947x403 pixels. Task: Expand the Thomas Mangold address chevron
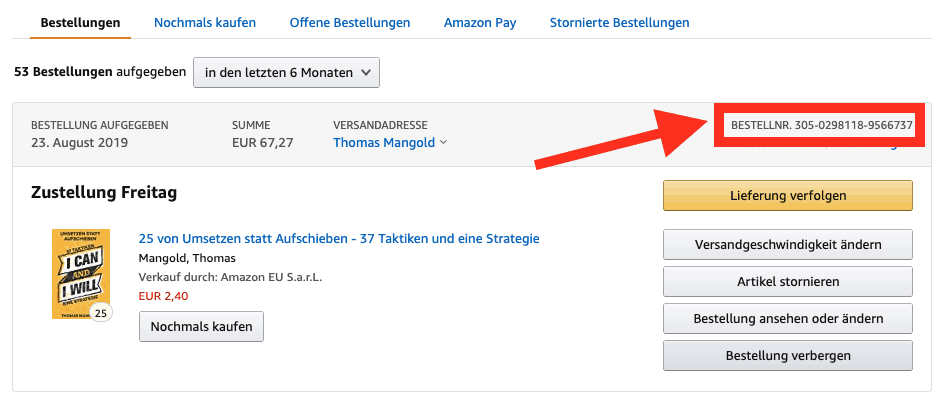pyautogui.click(x=444, y=143)
